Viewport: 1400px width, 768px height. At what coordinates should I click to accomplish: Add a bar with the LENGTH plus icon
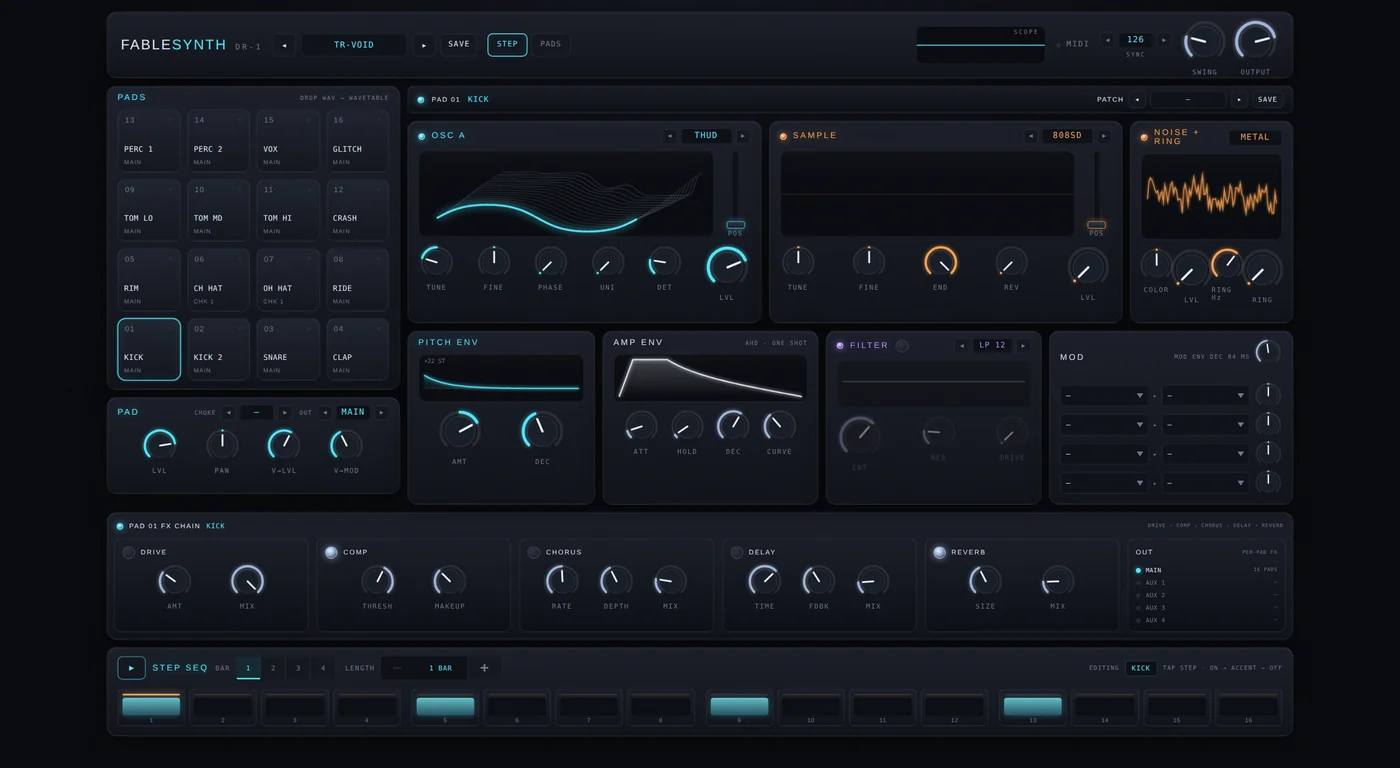pyautogui.click(x=484, y=668)
